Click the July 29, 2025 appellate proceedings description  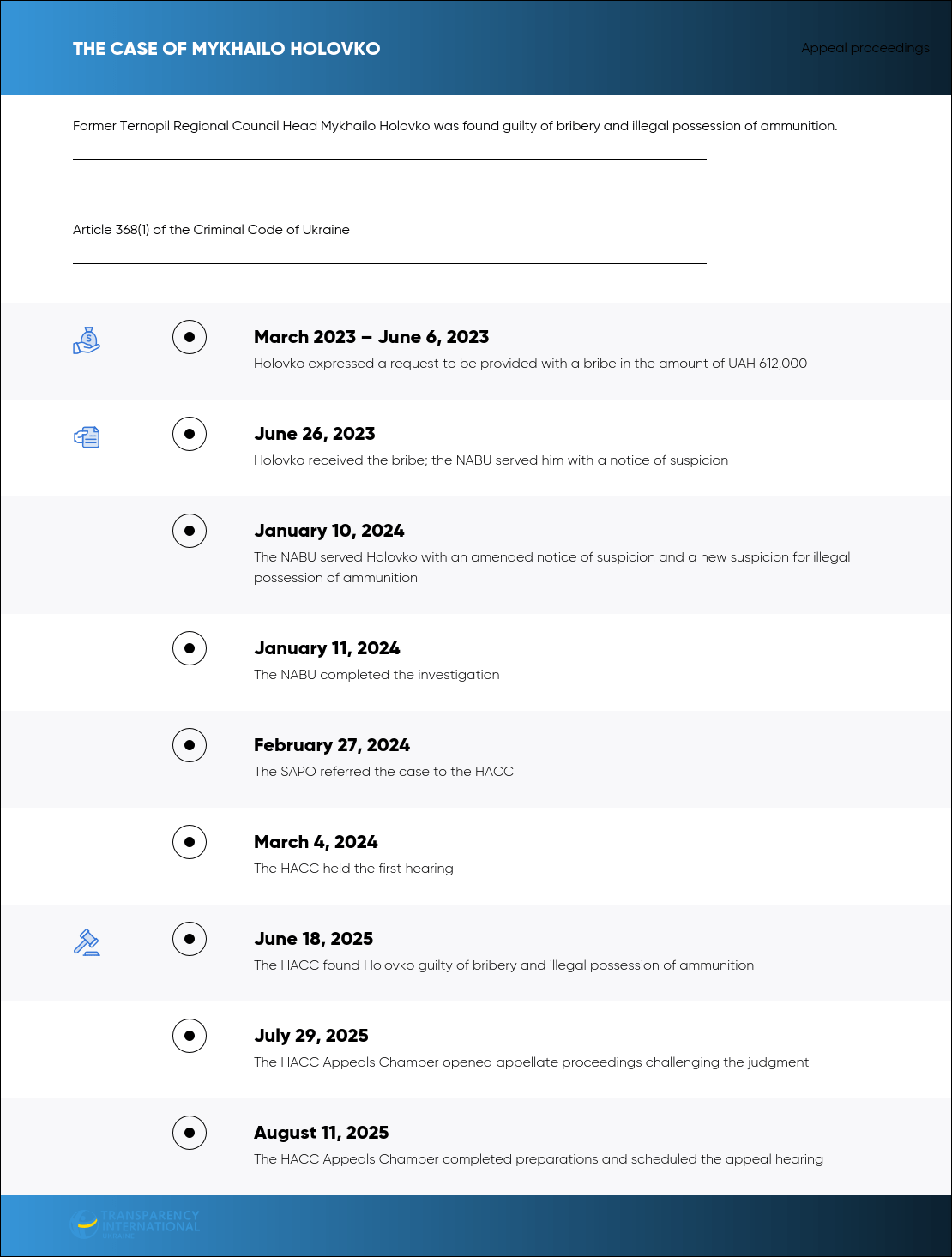pos(531,1062)
